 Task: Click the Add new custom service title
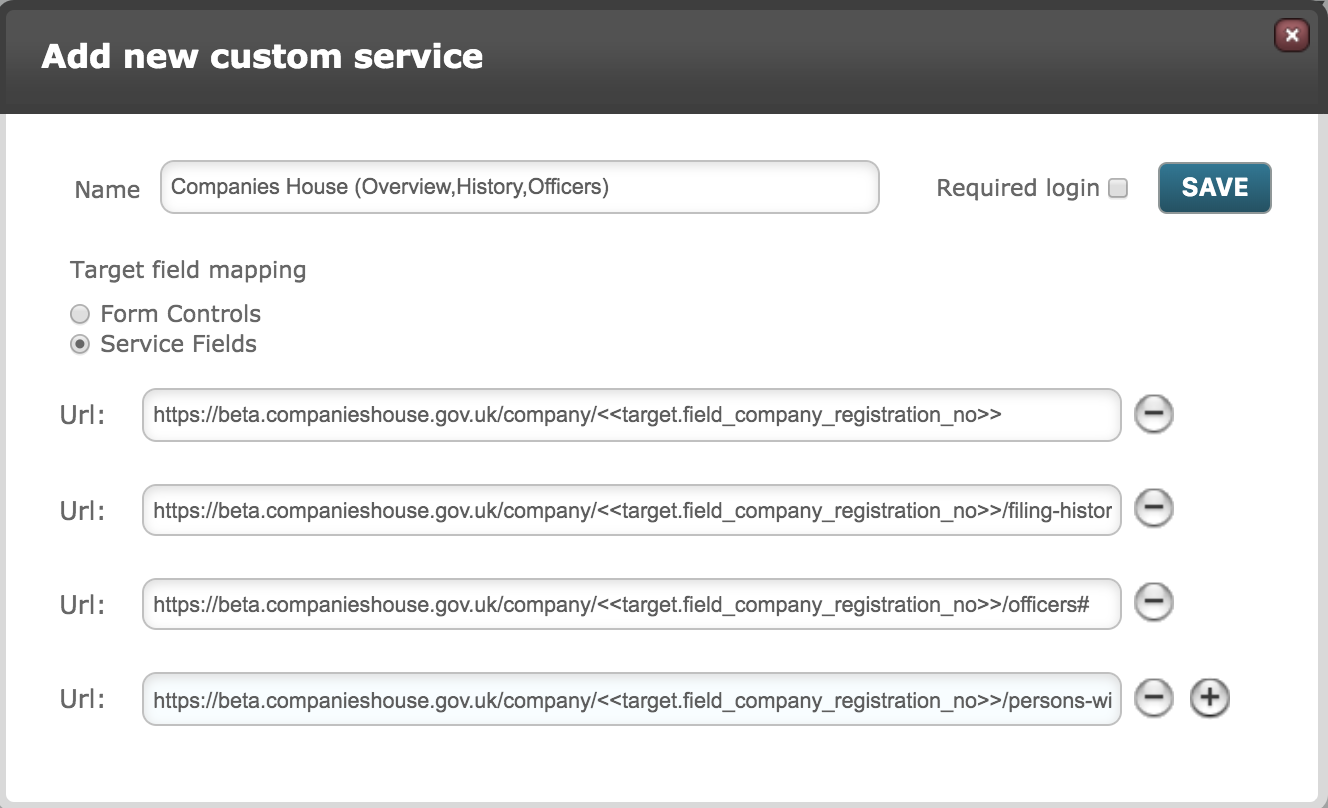262,56
